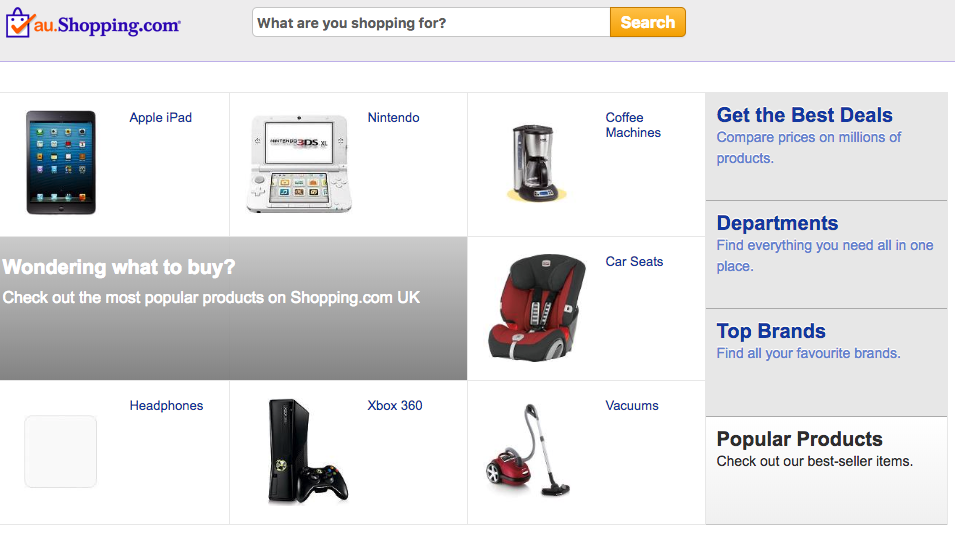This screenshot has width=955, height=536.
Task: Open the Coffee Machines link
Action: coord(632,125)
